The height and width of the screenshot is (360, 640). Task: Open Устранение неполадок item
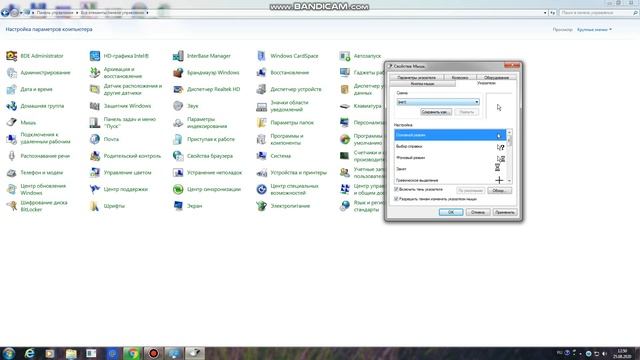pyautogui.click(x=207, y=173)
